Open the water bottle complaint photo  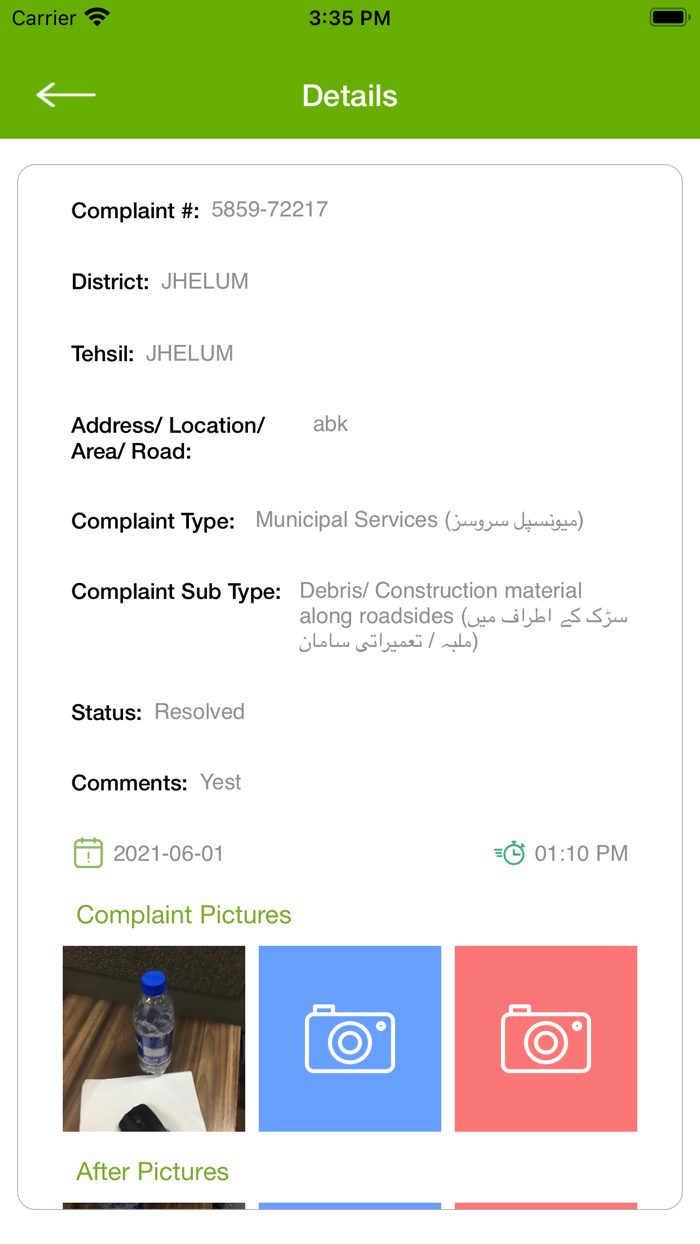pyautogui.click(x=154, y=1039)
